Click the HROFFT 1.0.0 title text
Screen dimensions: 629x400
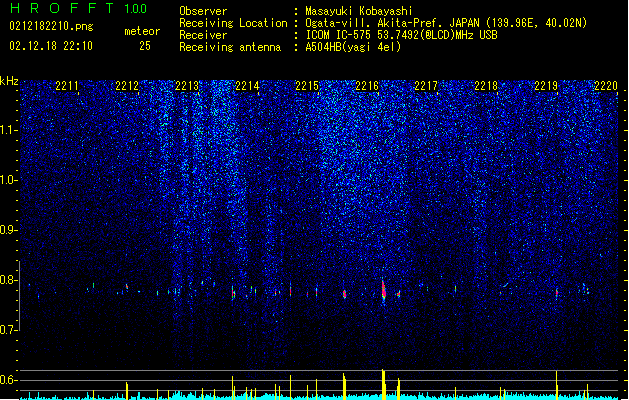coord(78,8)
